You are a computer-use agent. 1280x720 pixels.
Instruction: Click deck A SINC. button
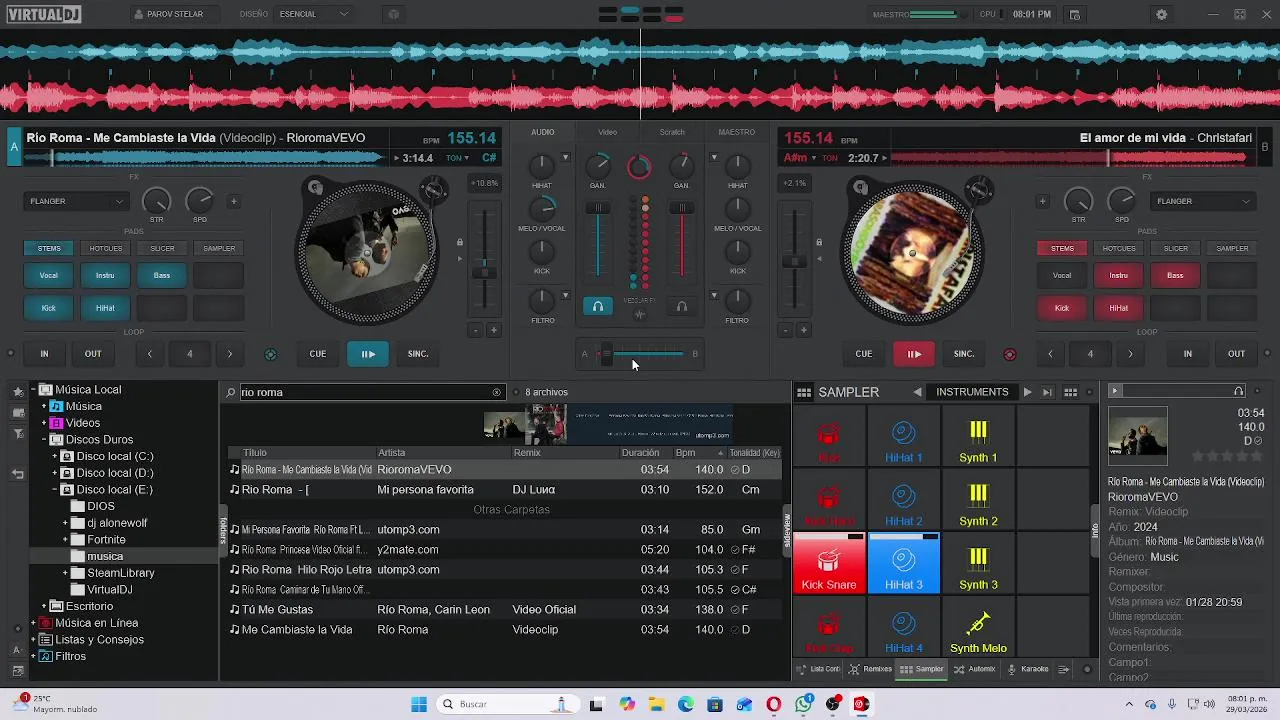pyautogui.click(x=418, y=353)
